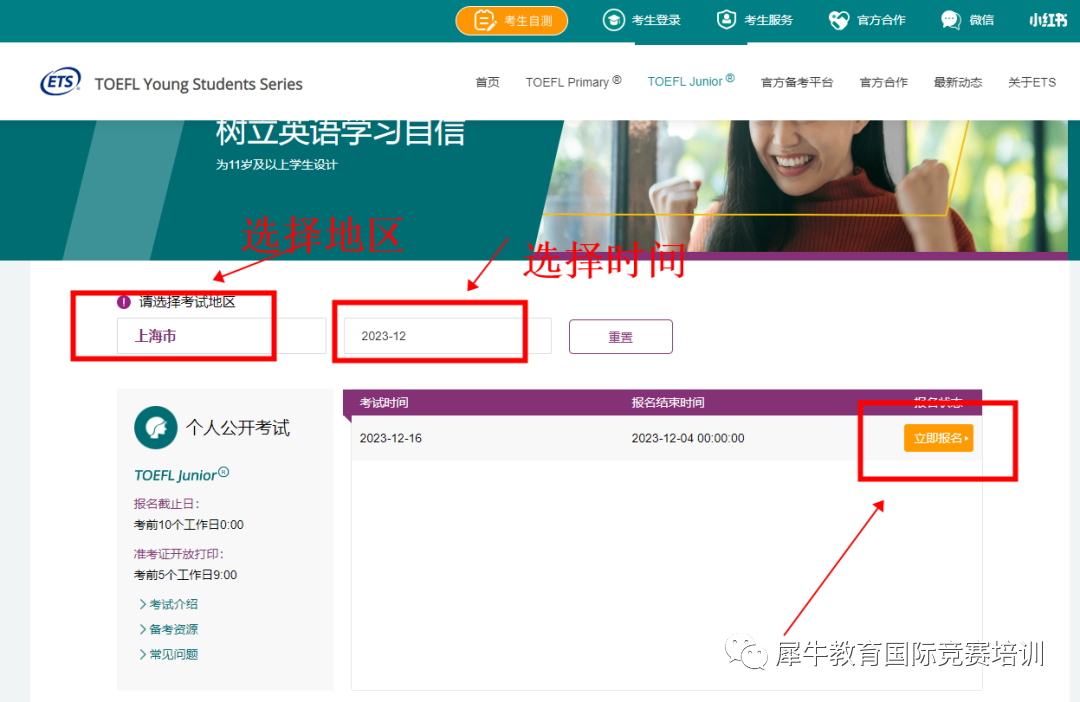Screen dimensions: 1080x702
Task: Open the 考生登录 link
Action: point(656,20)
